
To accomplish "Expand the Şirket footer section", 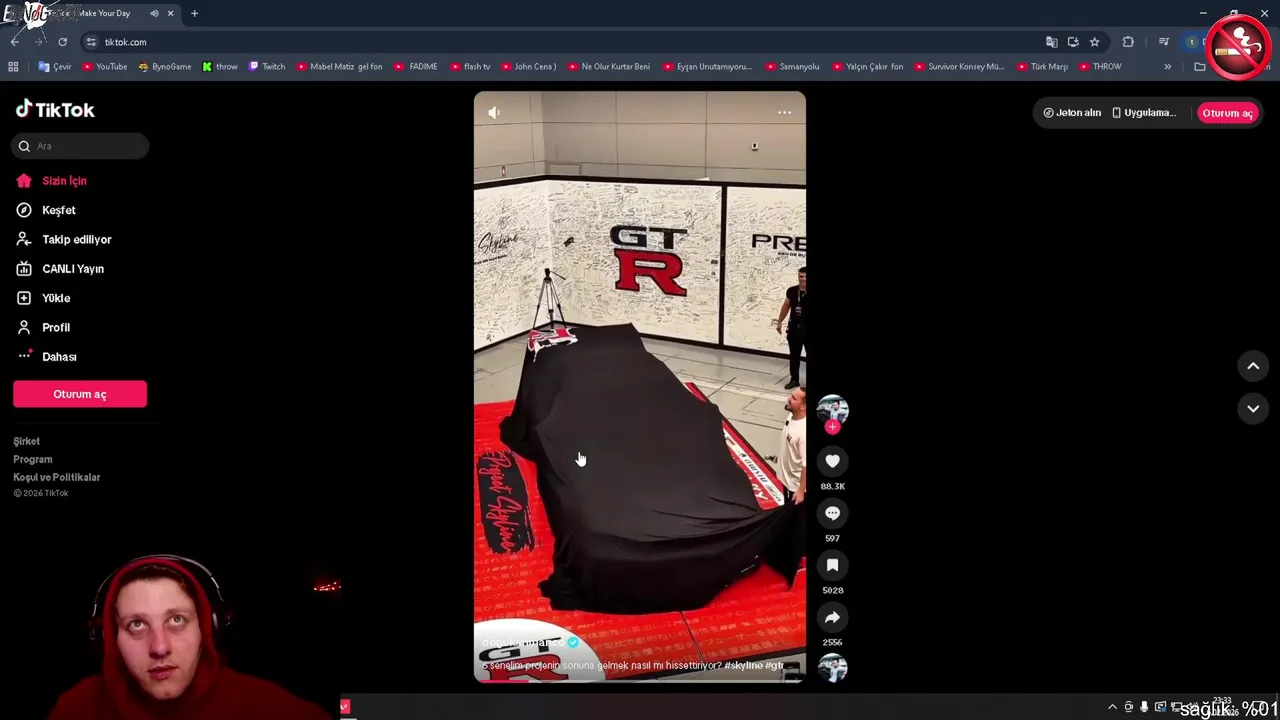I will point(26,441).
